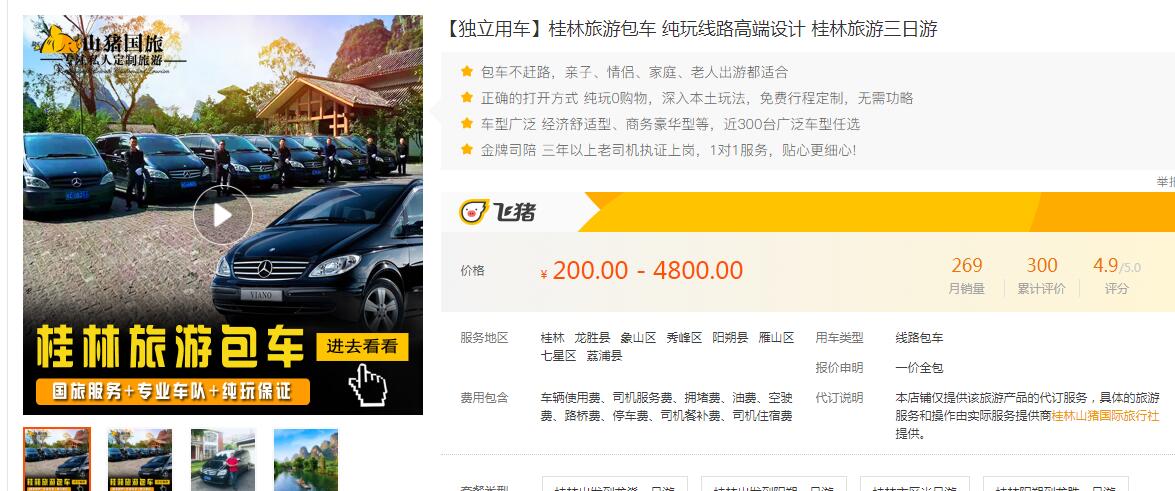1175x491 pixels.
Task: Select the second car fleet thumbnail
Action: [140, 460]
